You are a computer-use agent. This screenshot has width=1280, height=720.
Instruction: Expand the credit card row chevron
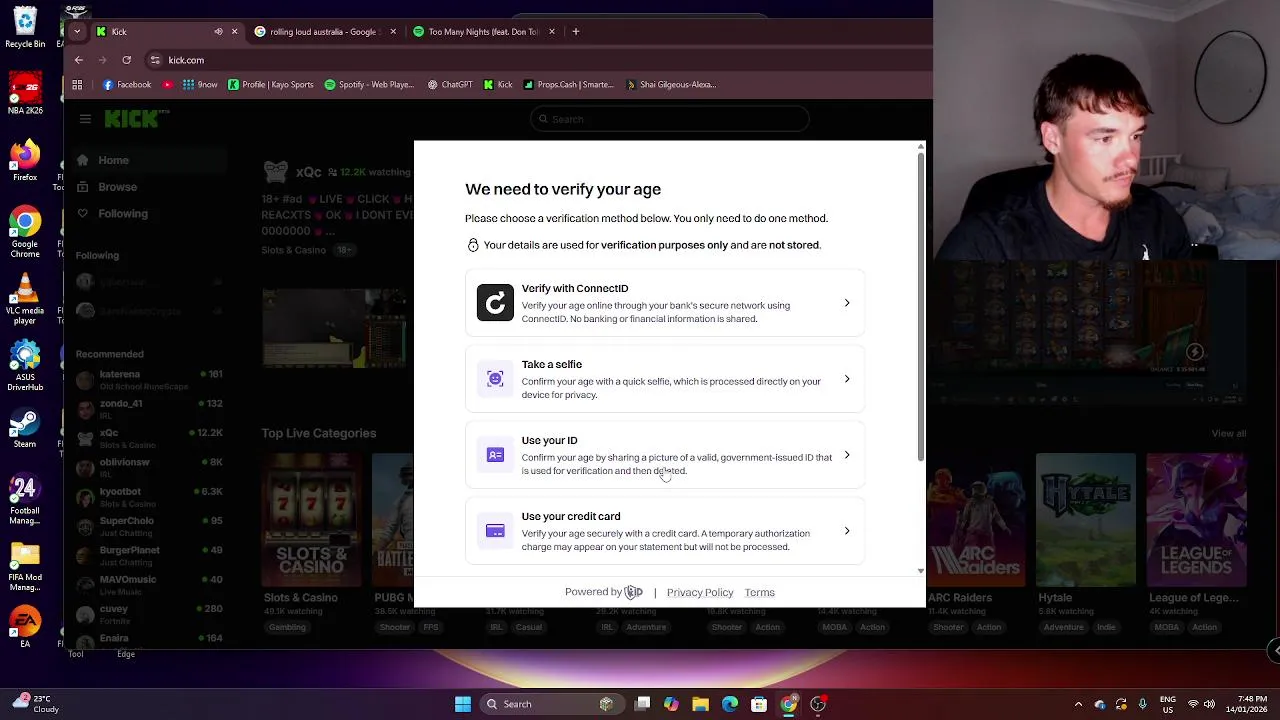tap(847, 531)
